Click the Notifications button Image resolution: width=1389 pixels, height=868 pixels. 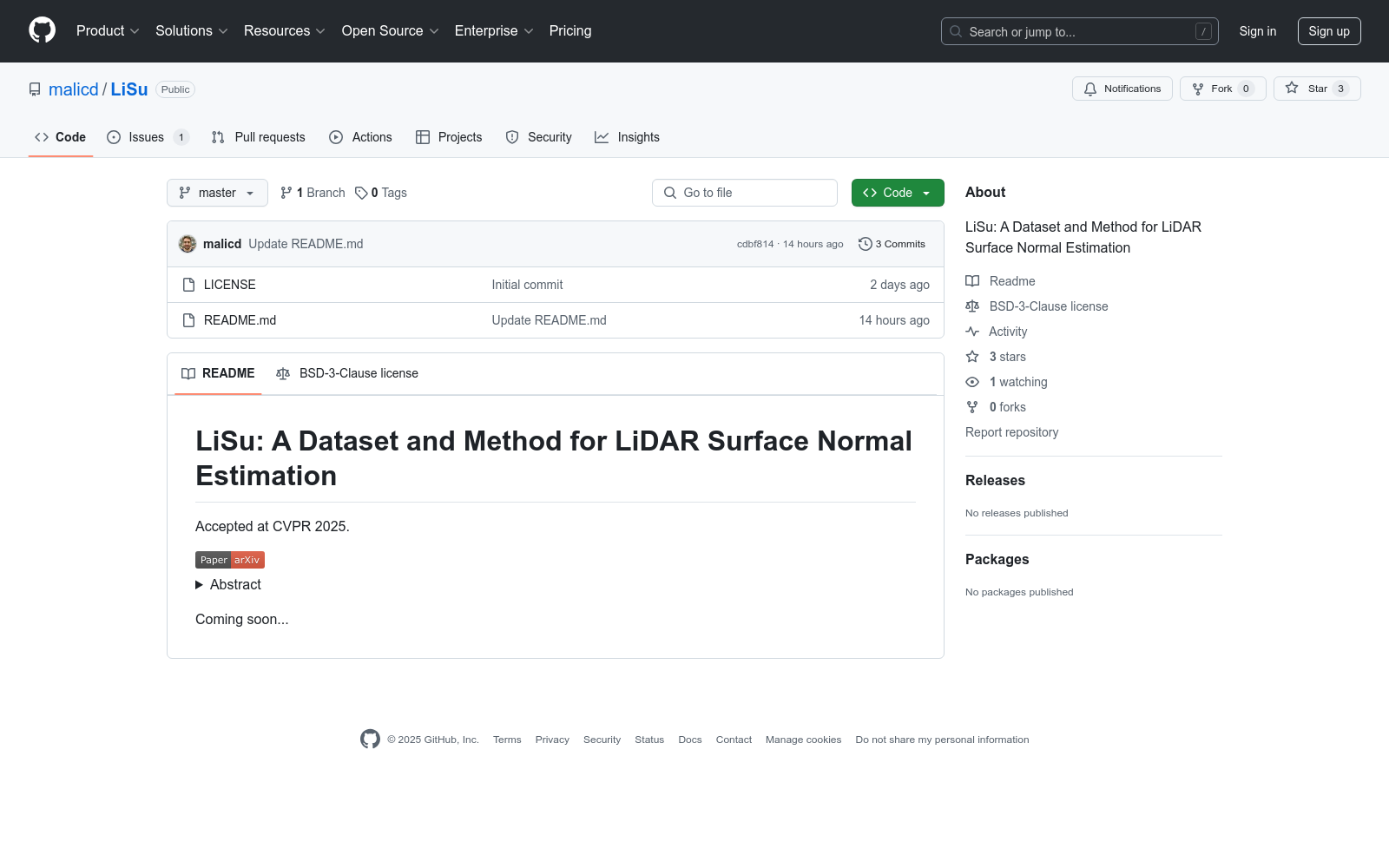1122,89
